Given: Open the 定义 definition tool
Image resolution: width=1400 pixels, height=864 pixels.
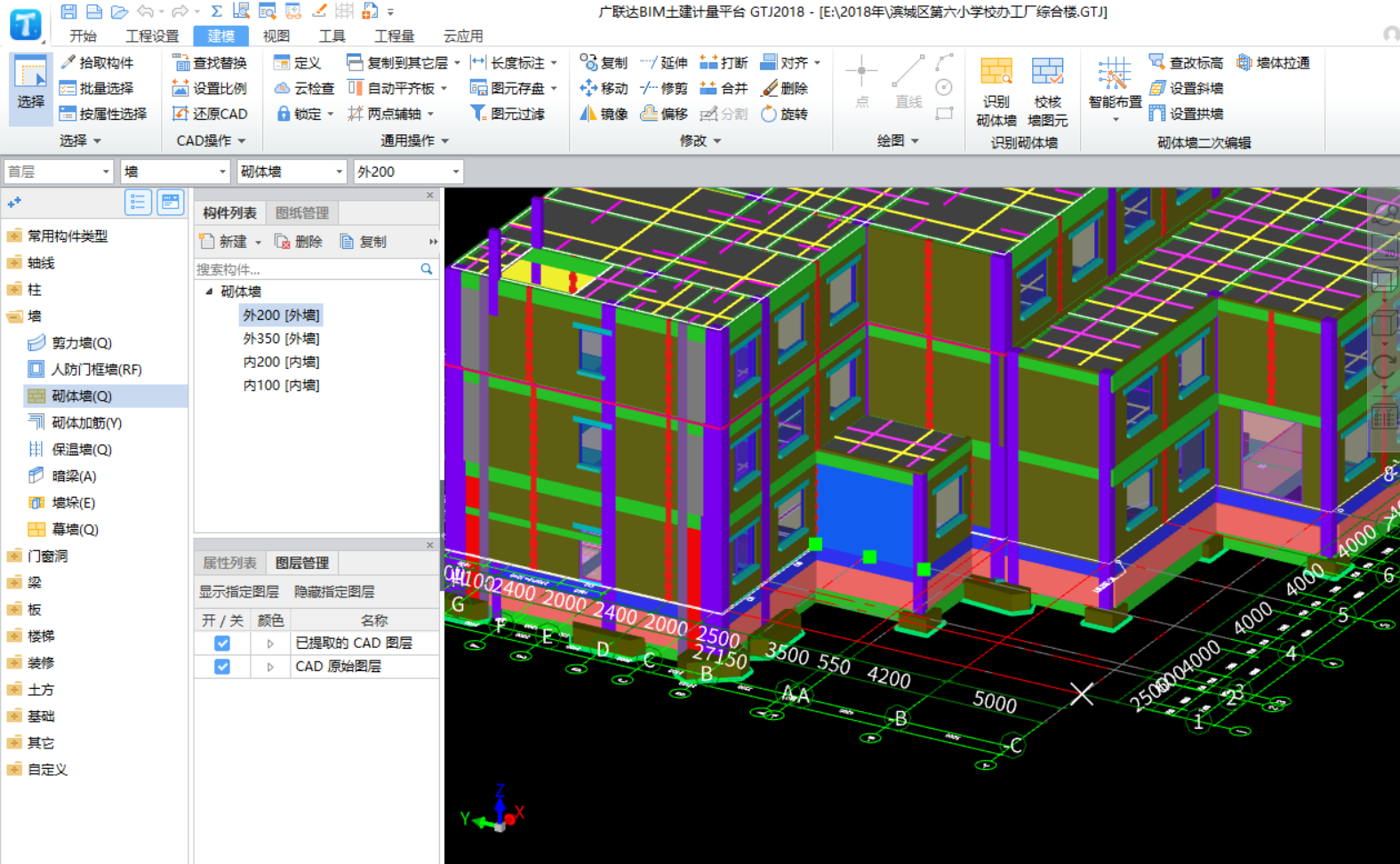Looking at the screenshot, I should tap(298, 62).
